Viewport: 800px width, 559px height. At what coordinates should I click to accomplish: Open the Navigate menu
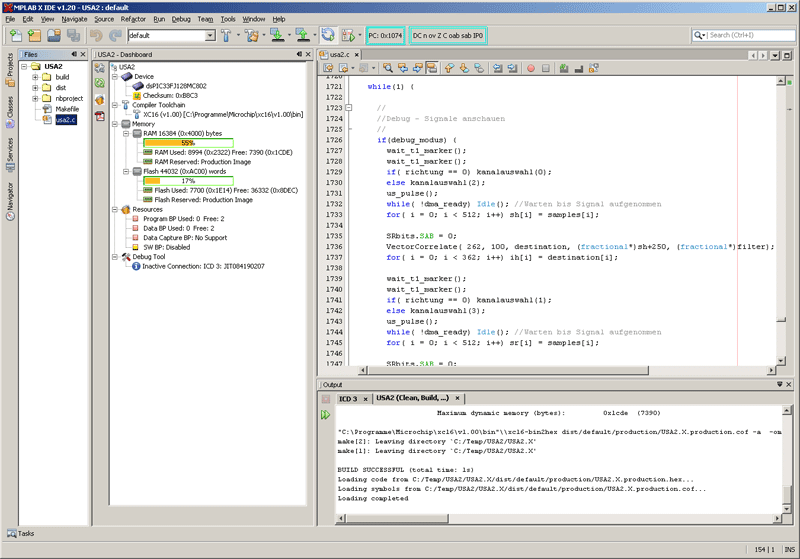(74, 19)
